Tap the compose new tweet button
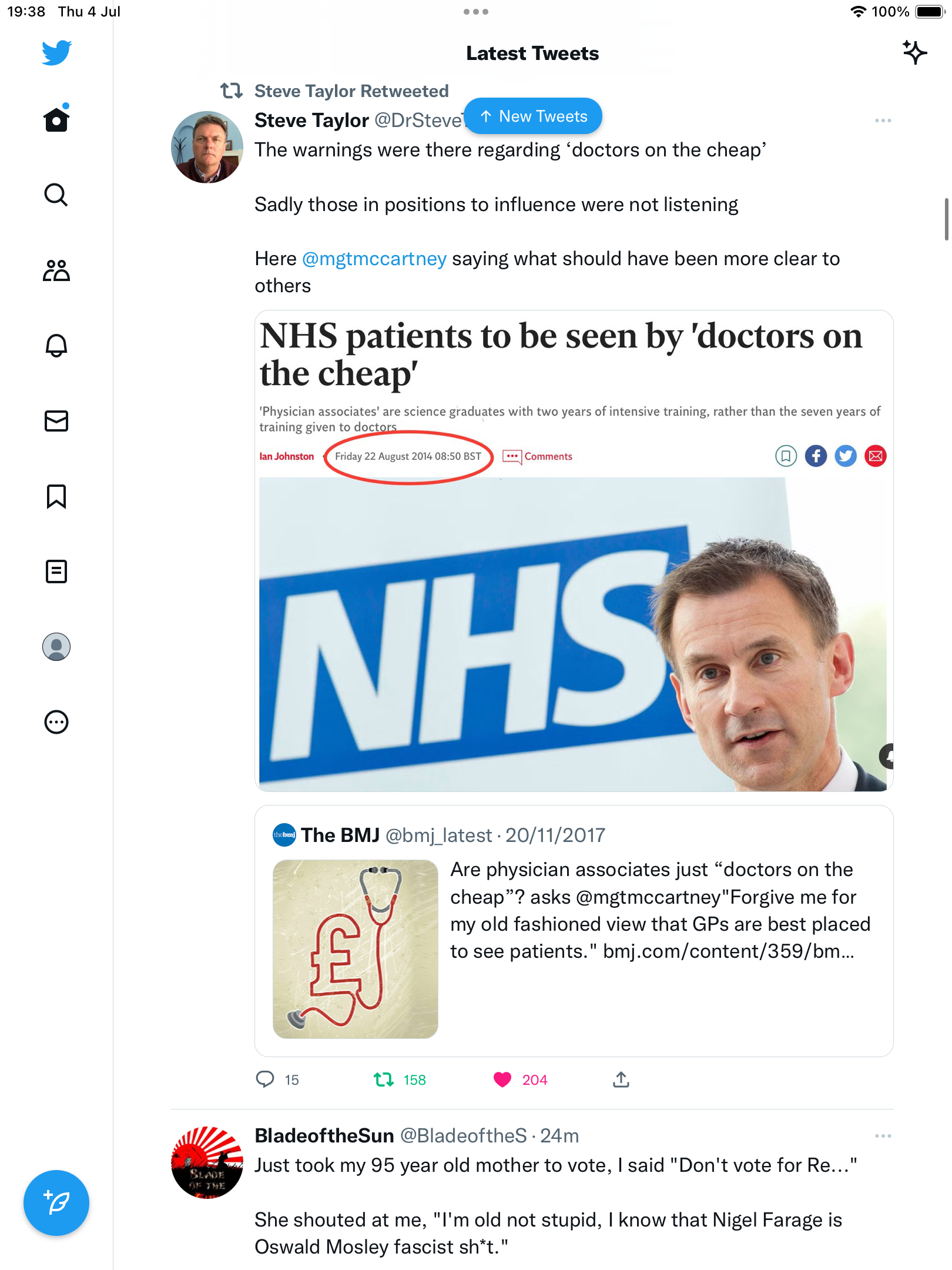Image resolution: width=952 pixels, height=1270 pixels. [56, 1203]
